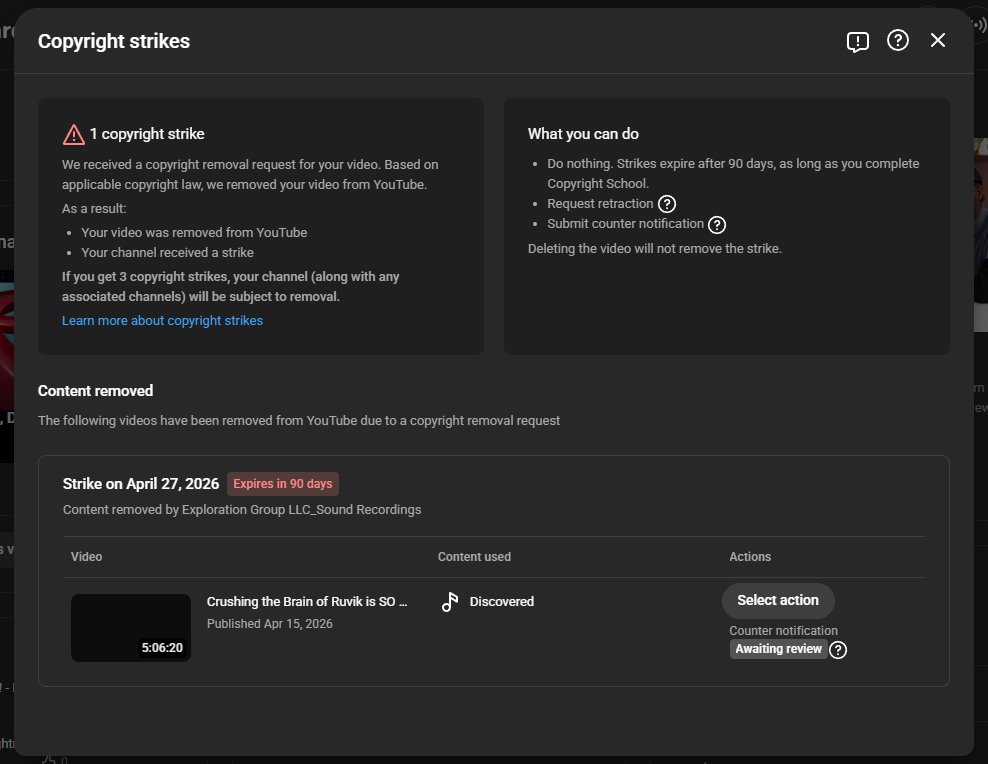Click the Awaiting review status badge

click(x=778, y=649)
